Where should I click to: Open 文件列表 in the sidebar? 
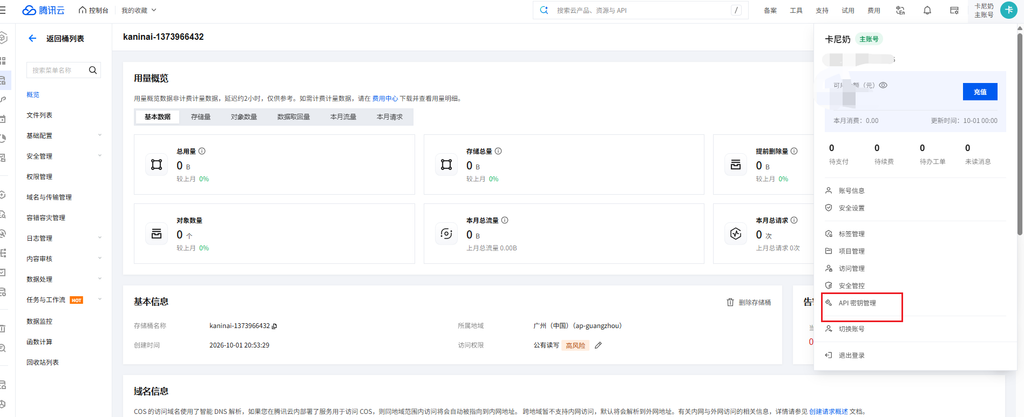39,115
